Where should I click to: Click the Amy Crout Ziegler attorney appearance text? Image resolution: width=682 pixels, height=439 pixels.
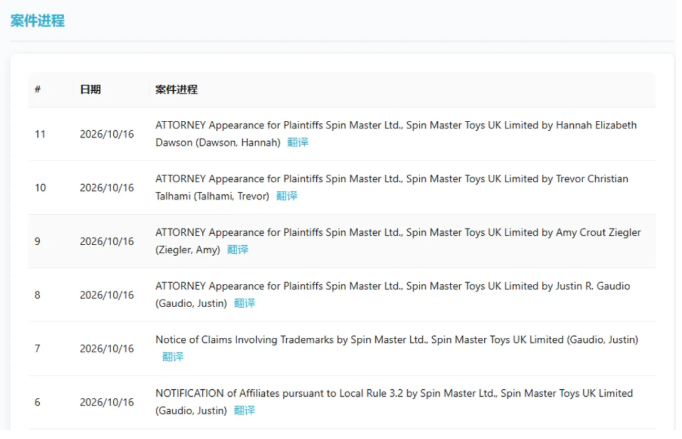pyautogui.click(x=398, y=241)
